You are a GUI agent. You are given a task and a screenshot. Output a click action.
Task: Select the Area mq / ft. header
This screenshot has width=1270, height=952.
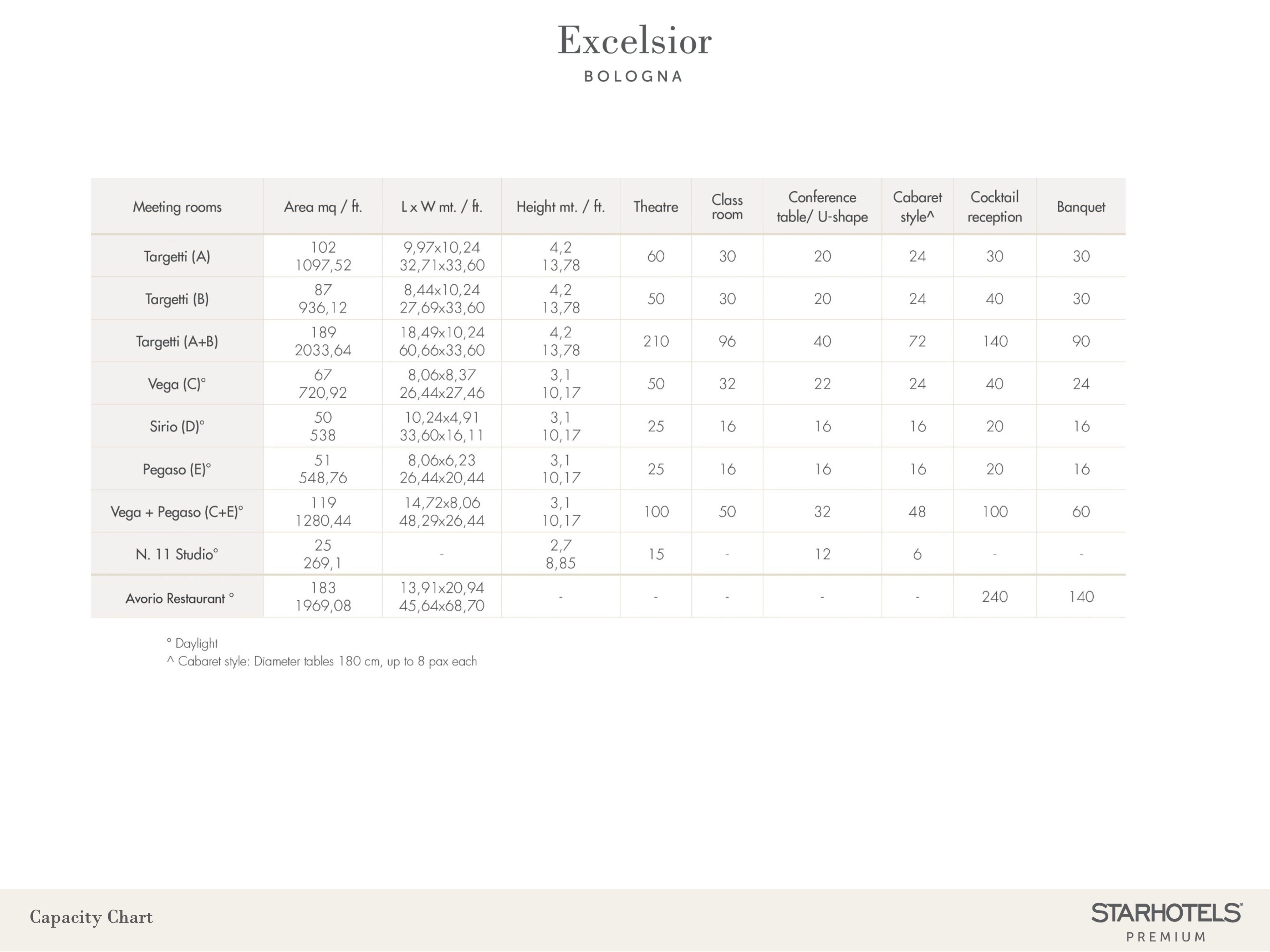tap(323, 207)
